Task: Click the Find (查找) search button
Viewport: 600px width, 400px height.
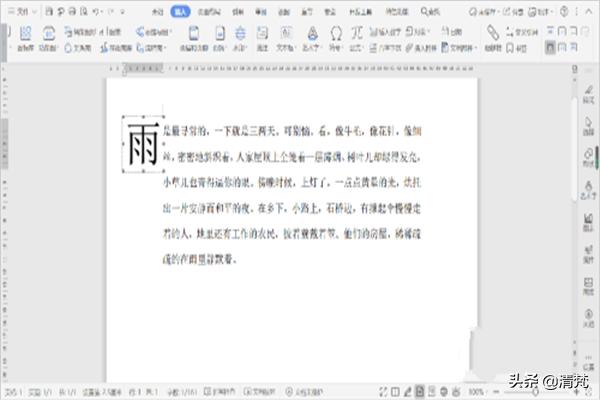Action: coord(430,12)
